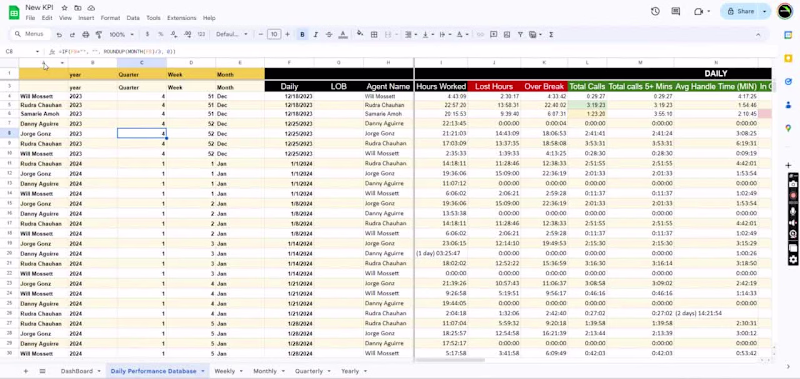Viewport: 800px width, 379px height.
Task: Open the Name box dropdown arrow
Action: pos(37,52)
